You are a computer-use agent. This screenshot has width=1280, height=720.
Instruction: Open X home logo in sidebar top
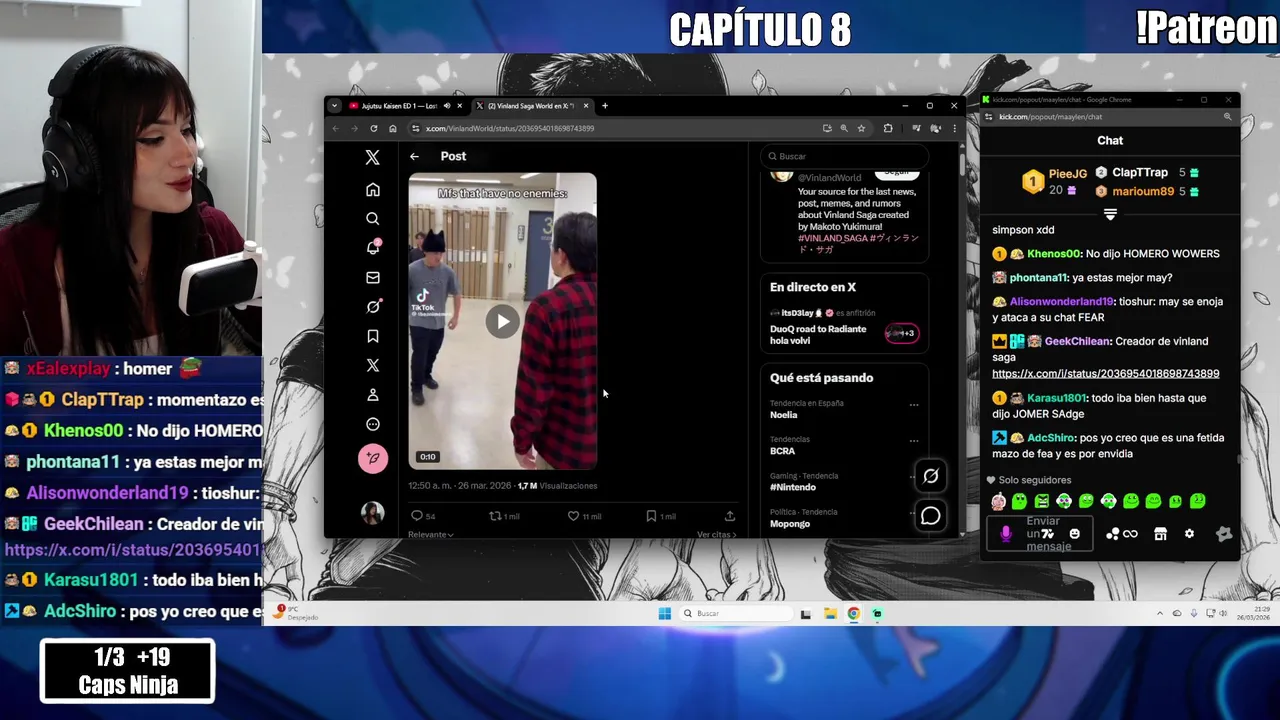point(372,157)
